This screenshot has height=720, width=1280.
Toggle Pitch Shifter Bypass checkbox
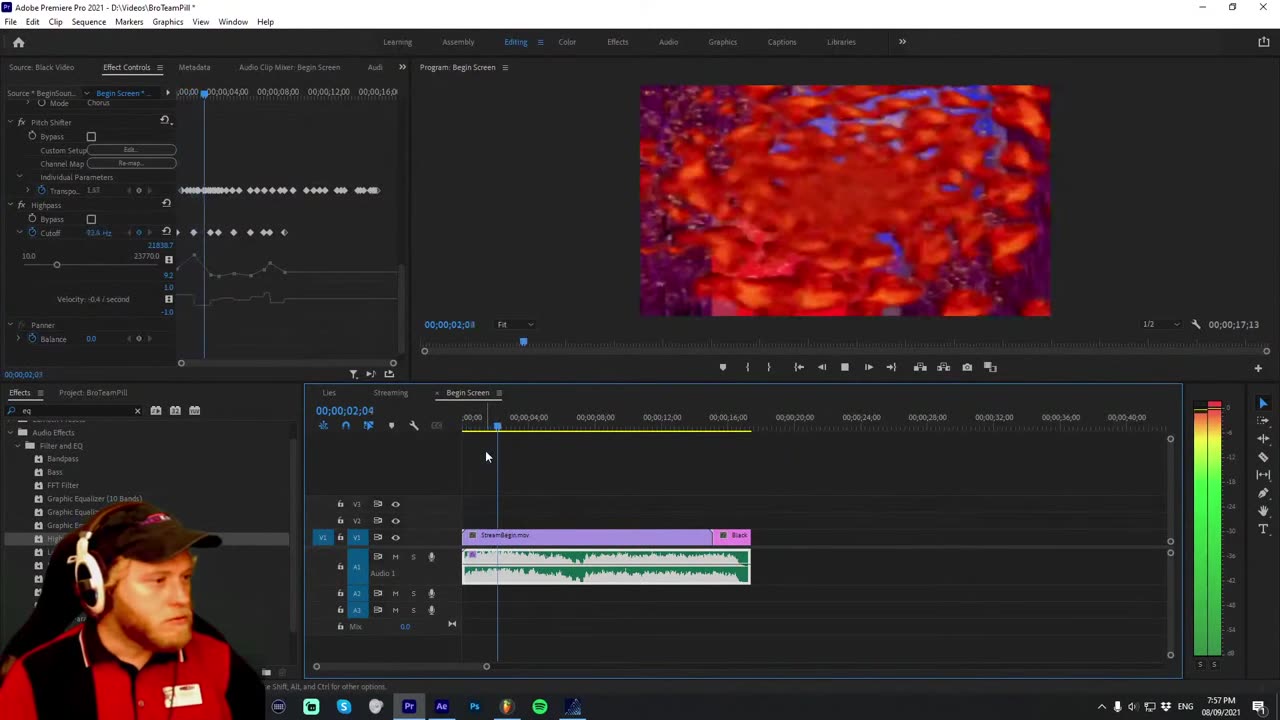(x=91, y=136)
